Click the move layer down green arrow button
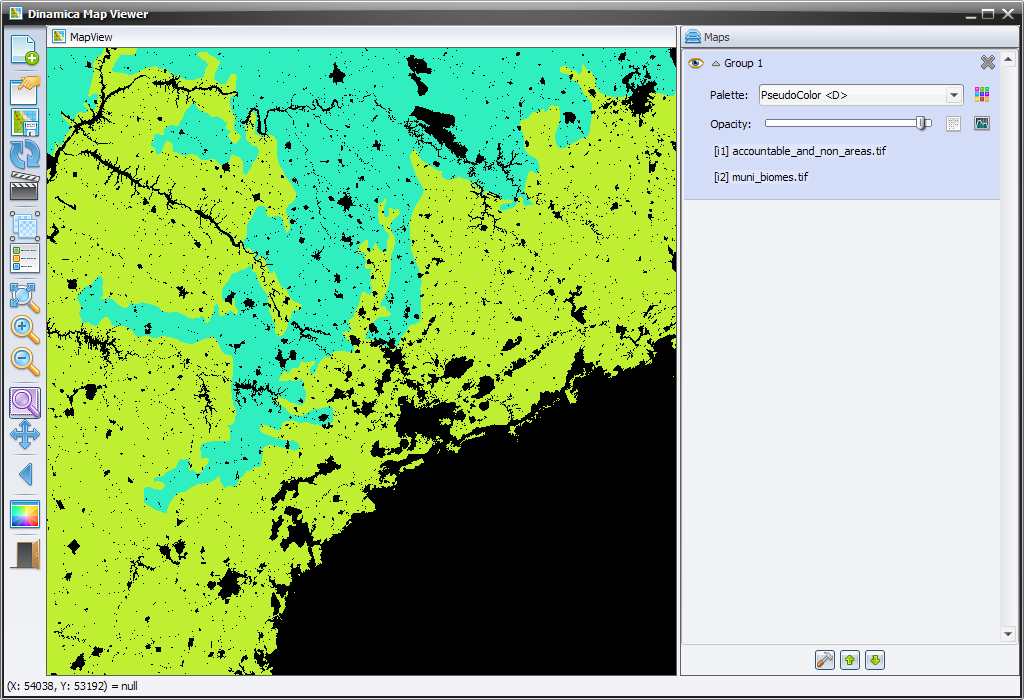The image size is (1024, 700). (875, 660)
